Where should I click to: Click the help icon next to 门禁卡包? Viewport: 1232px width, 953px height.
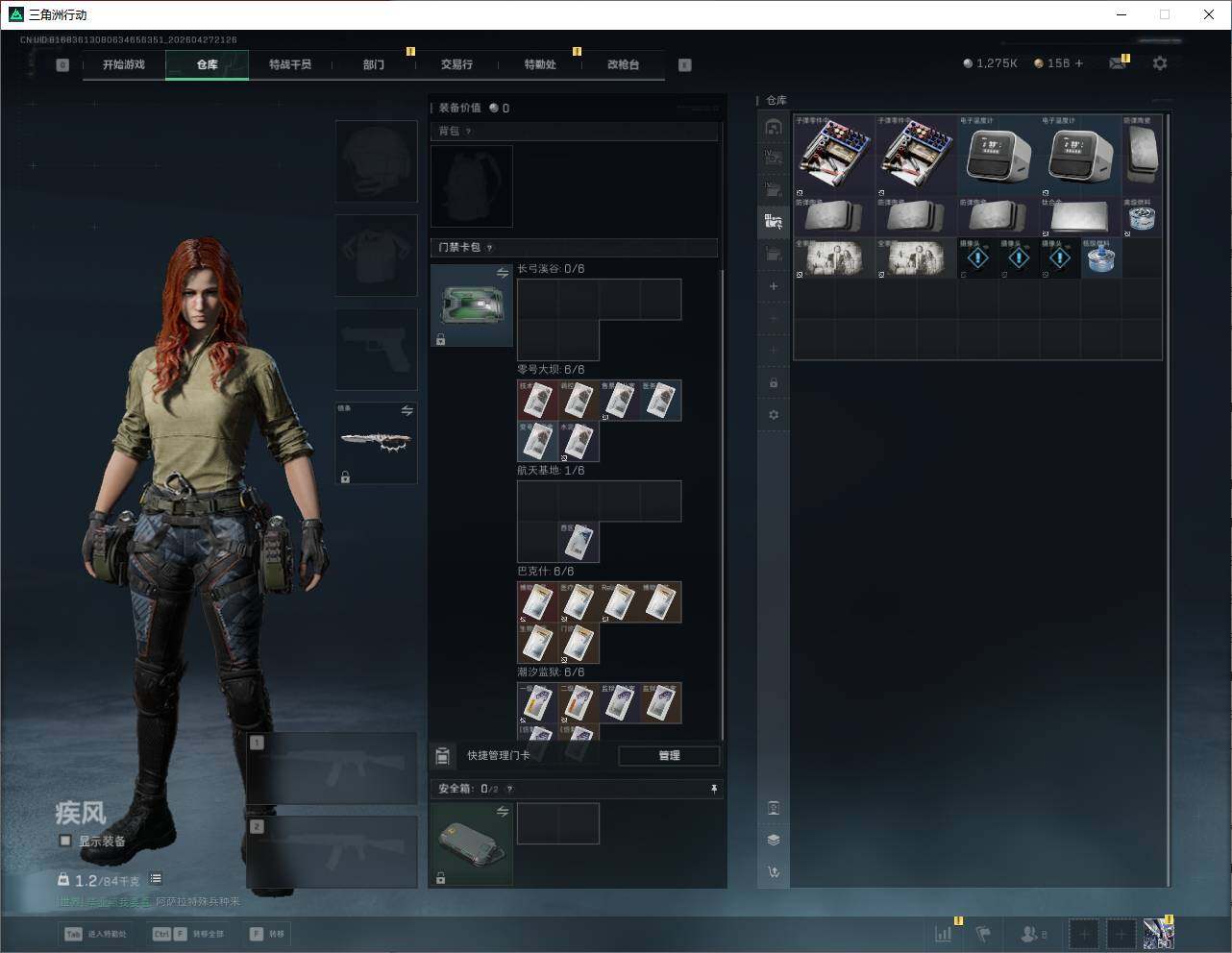489,248
